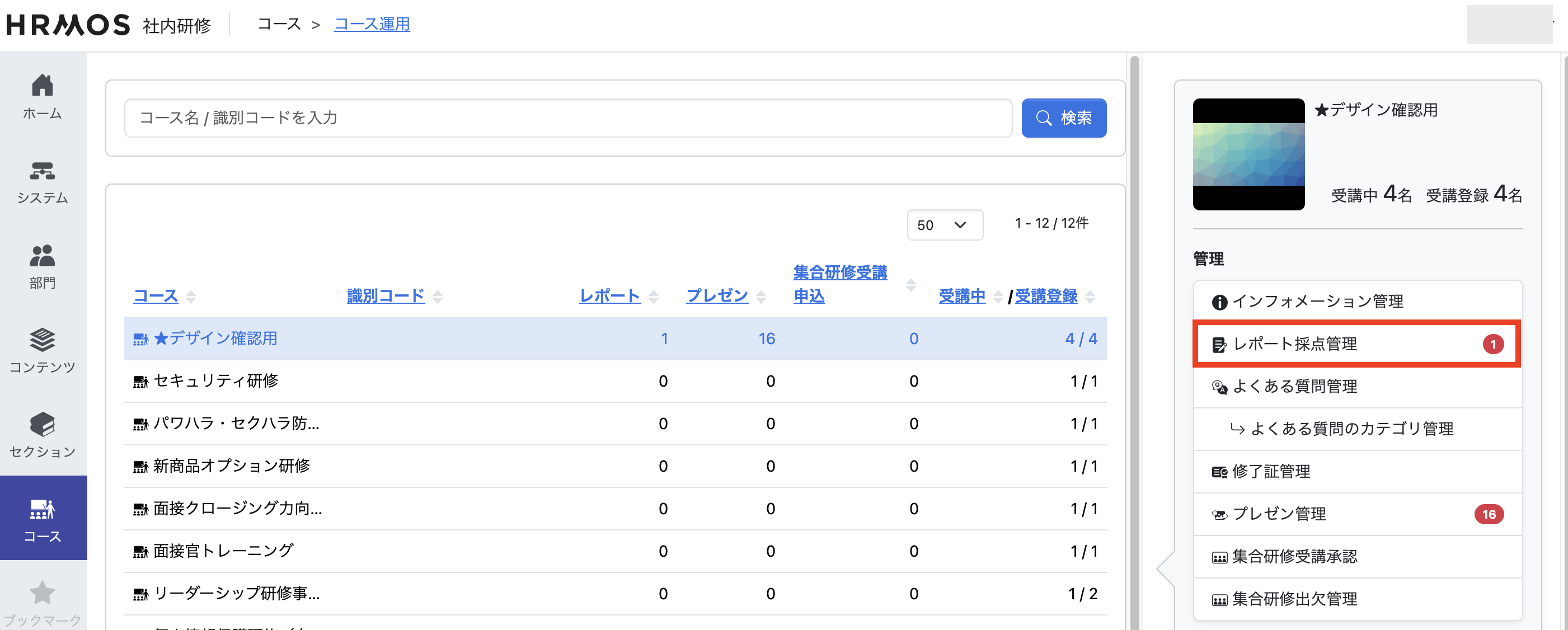Toggle sort arrows beside レポート column
Screen dimensions: 1568x630
coord(653,297)
